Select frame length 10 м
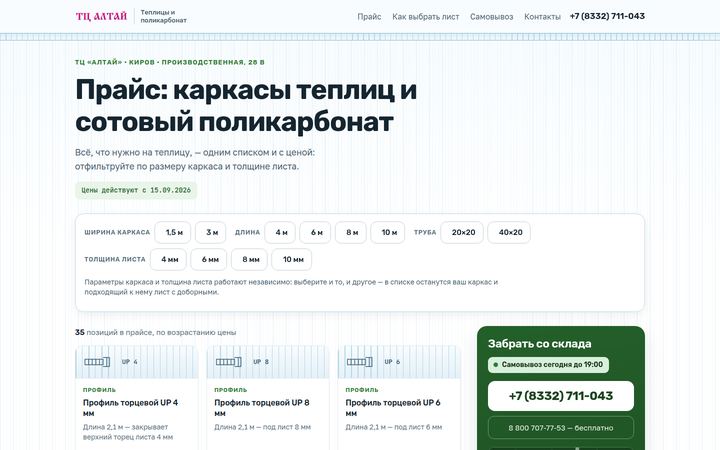The image size is (720, 450). pos(388,232)
